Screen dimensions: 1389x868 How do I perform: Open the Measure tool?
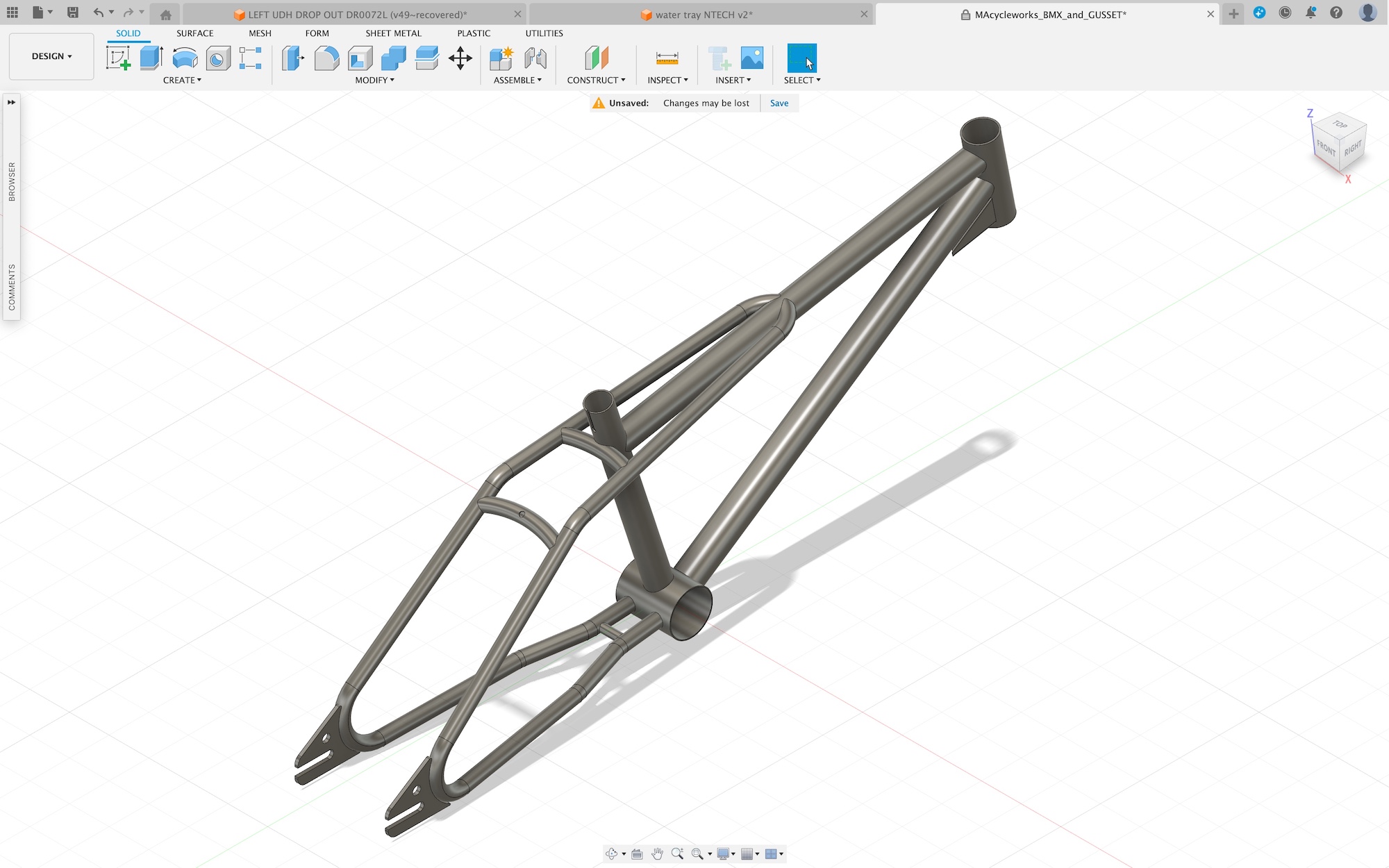click(667, 58)
